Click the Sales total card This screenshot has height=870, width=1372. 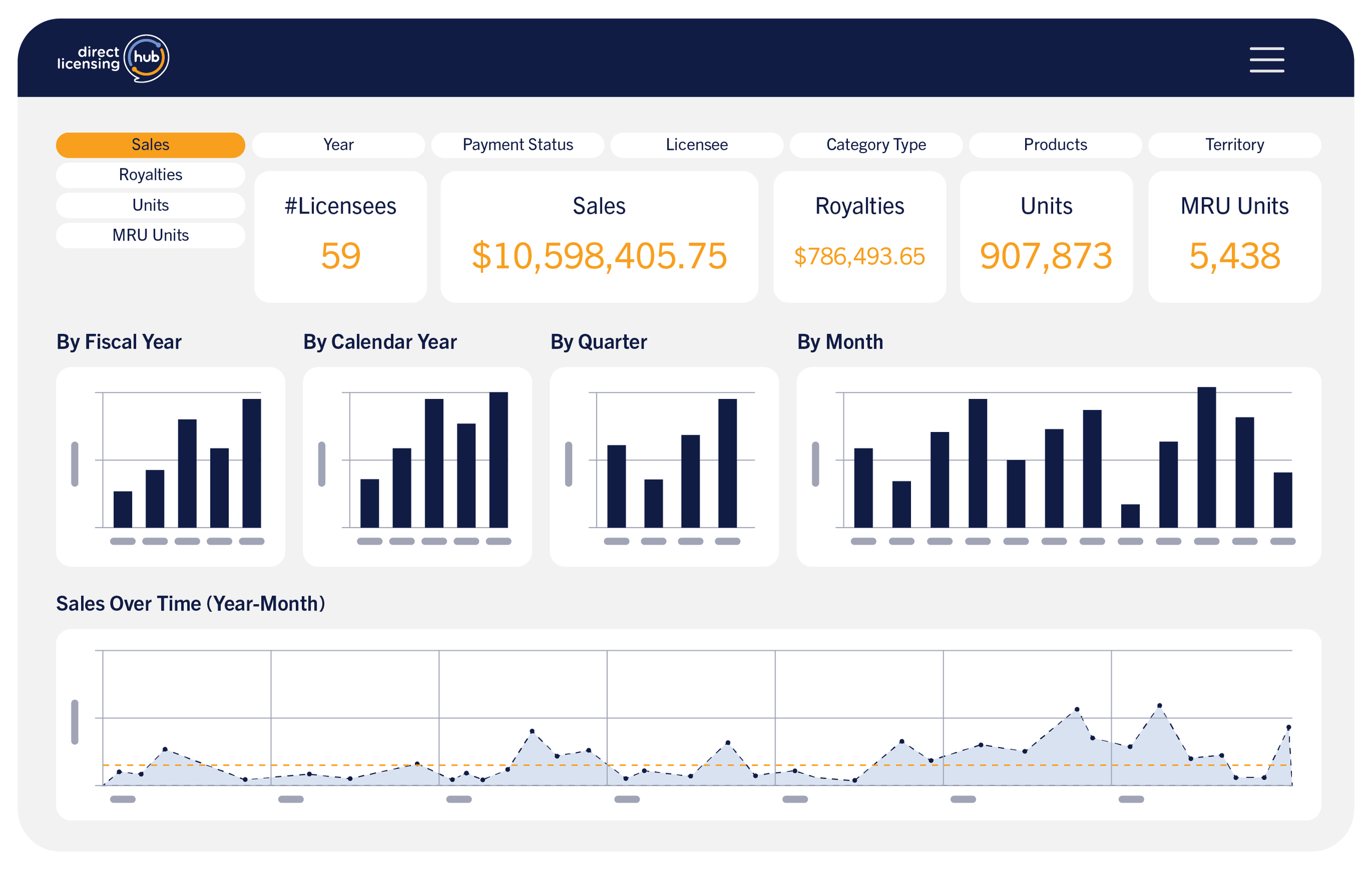click(599, 237)
